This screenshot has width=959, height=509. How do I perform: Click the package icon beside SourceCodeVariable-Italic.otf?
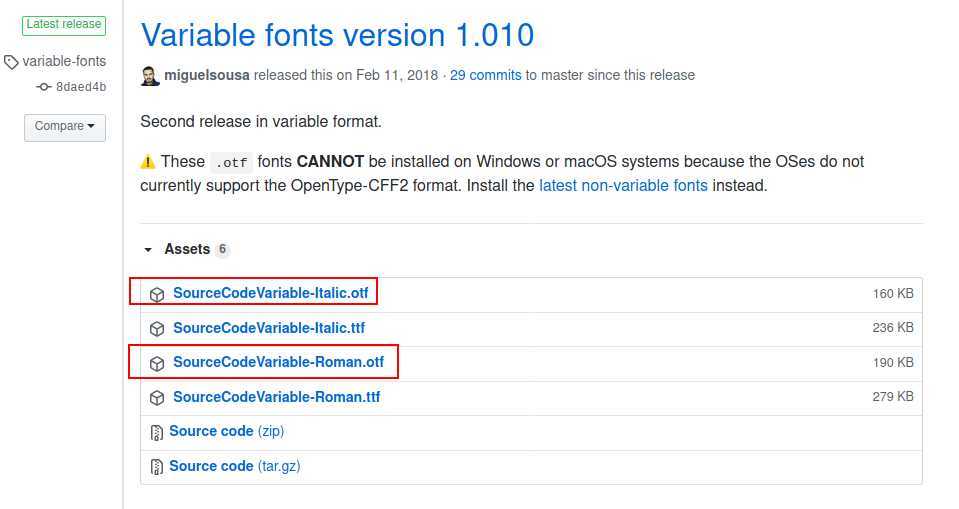click(x=157, y=294)
